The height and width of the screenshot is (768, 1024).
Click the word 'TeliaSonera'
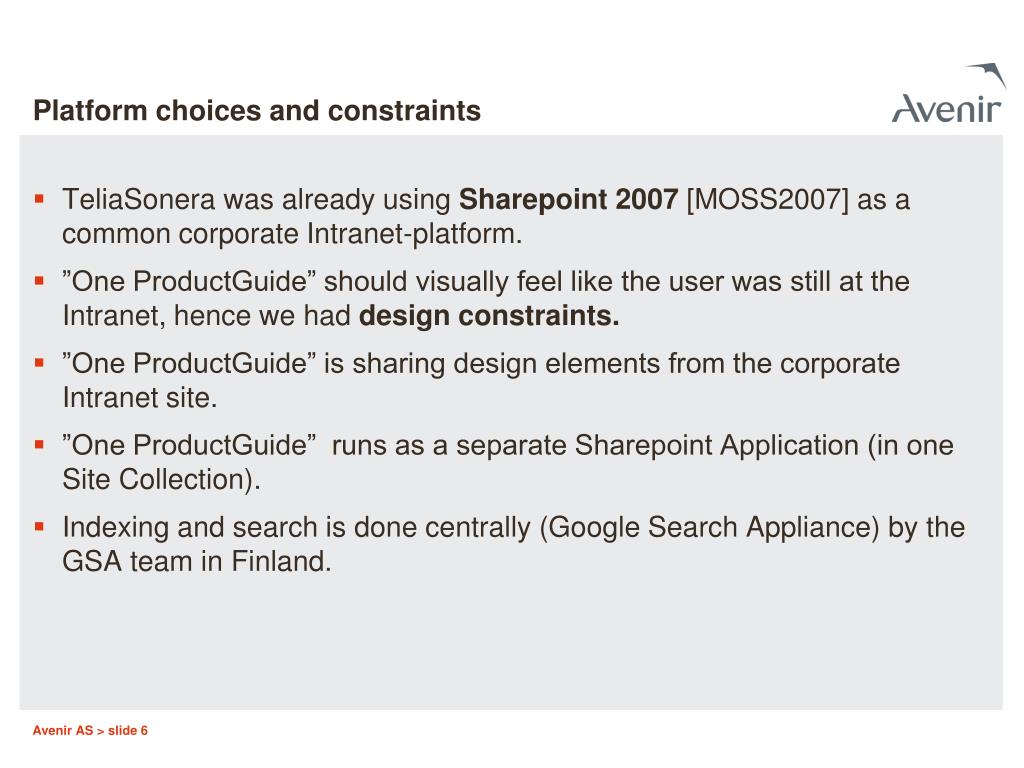pos(138,199)
